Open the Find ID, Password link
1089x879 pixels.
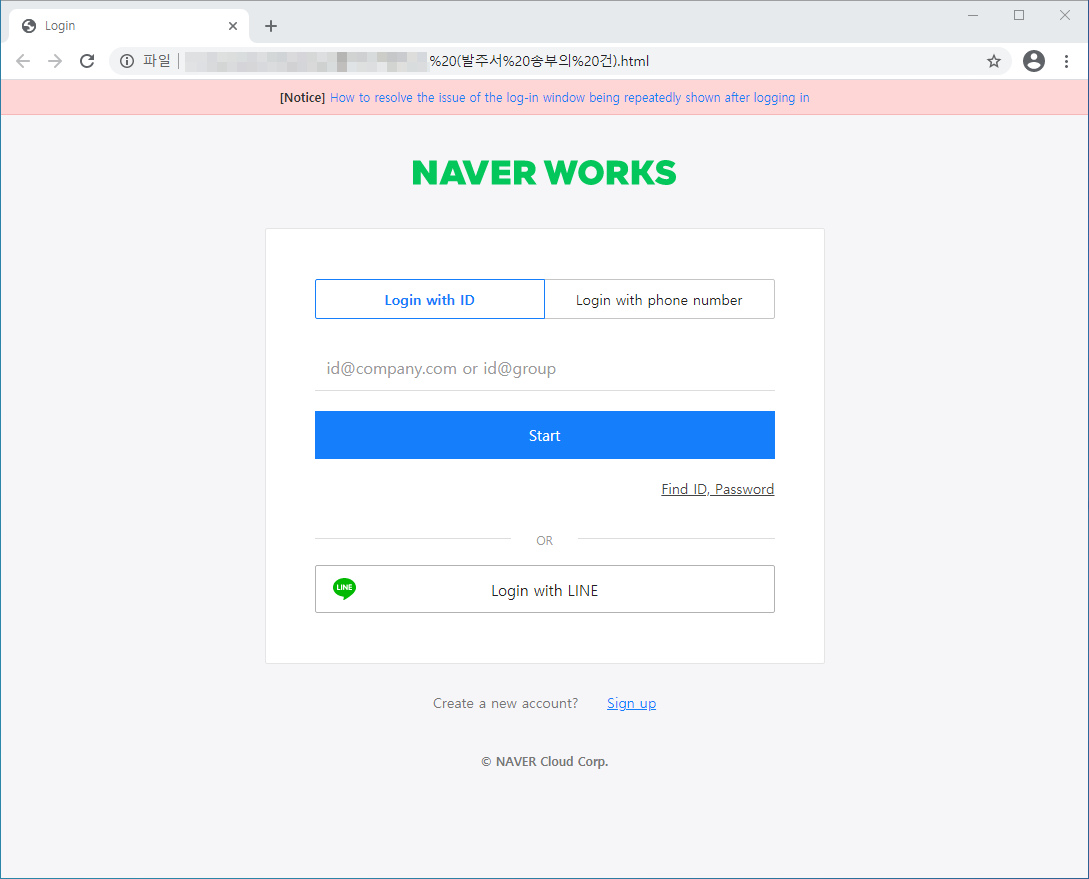[x=717, y=489]
